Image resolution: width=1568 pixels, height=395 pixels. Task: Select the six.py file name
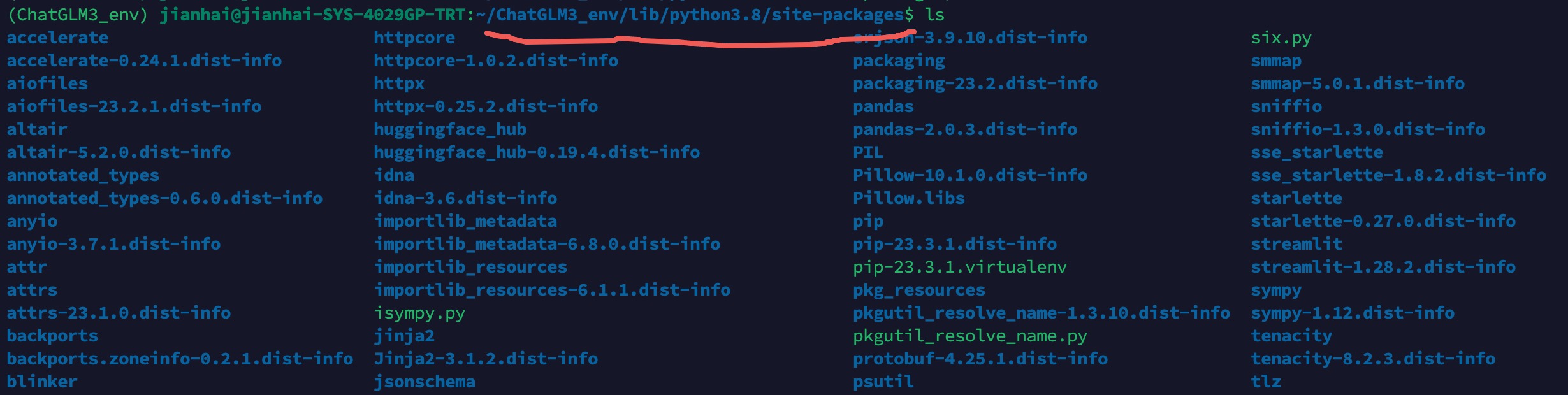pyautogui.click(x=1281, y=38)
